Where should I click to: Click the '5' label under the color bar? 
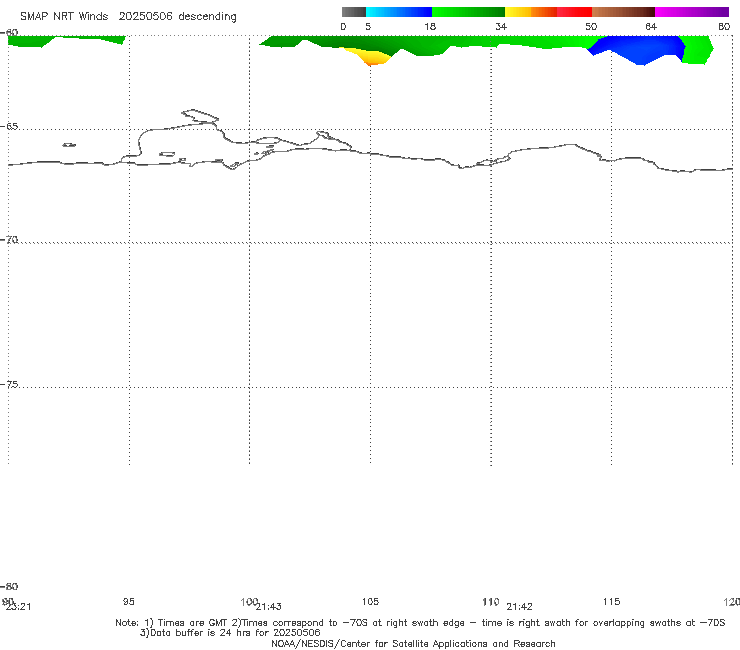(x=368, y=26)
